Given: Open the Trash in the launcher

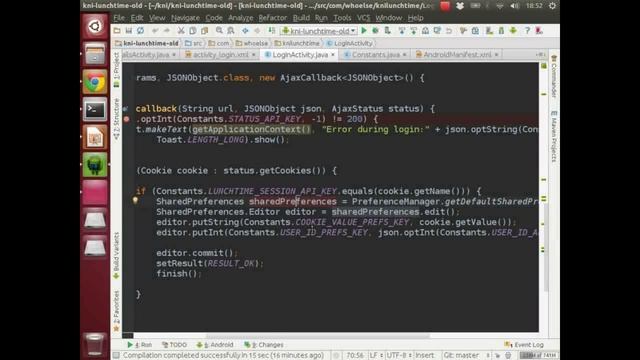Looking at the screenshot, I should click(95, 344).
